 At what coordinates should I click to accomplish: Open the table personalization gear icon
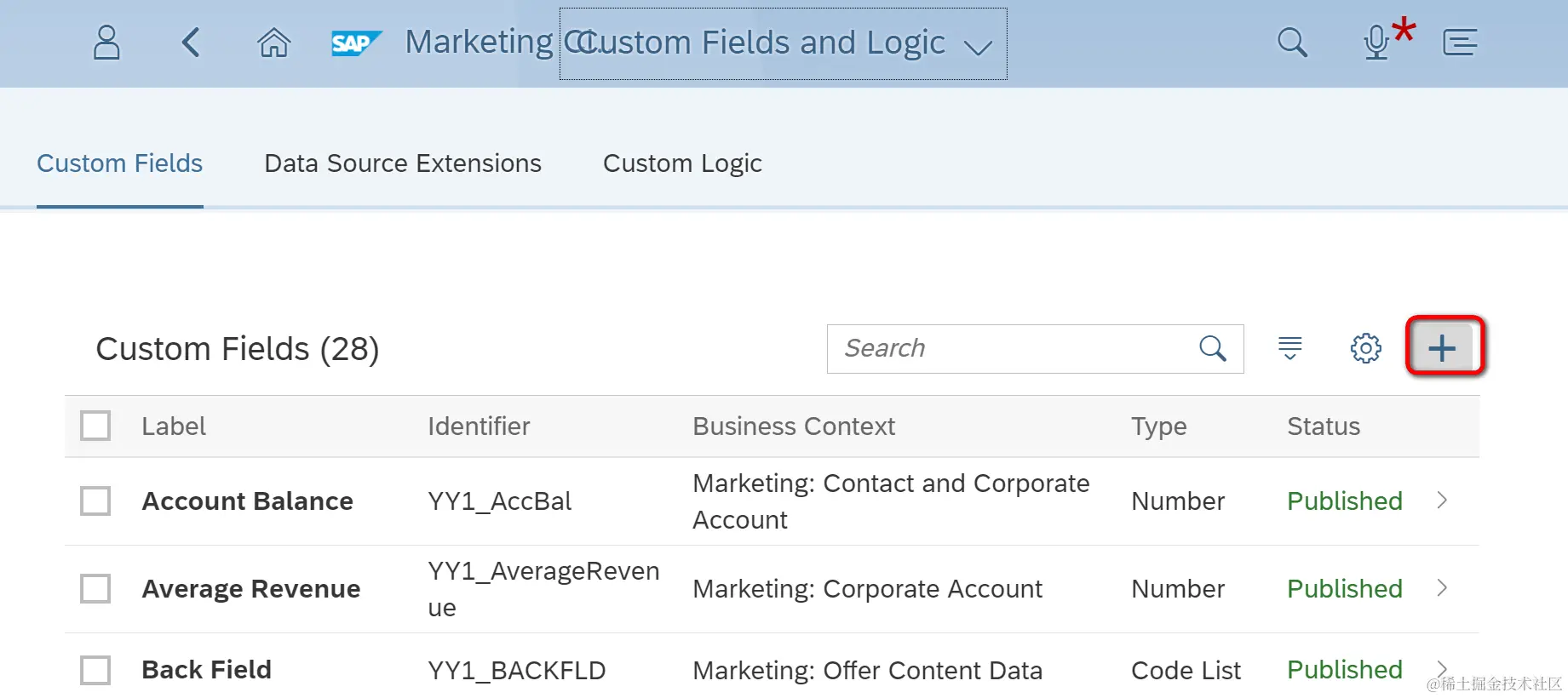point(1365,348)
